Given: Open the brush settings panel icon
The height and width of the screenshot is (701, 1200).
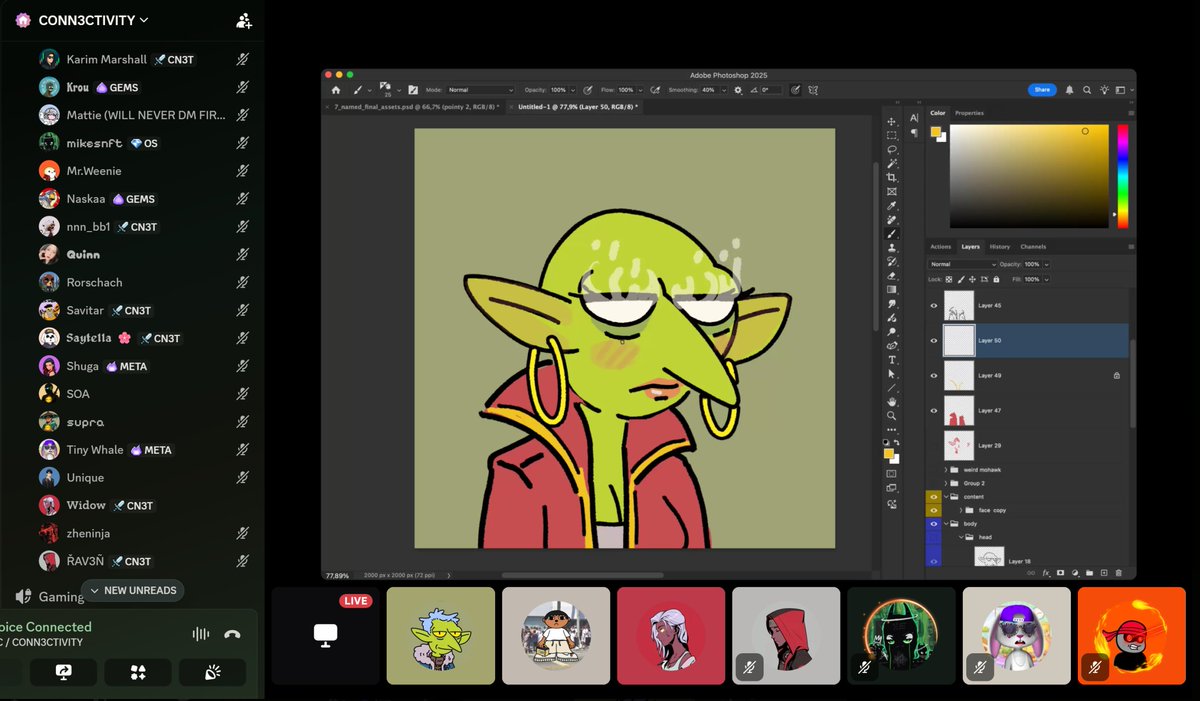Looking at the screenshot, I should tap(413, 89).
